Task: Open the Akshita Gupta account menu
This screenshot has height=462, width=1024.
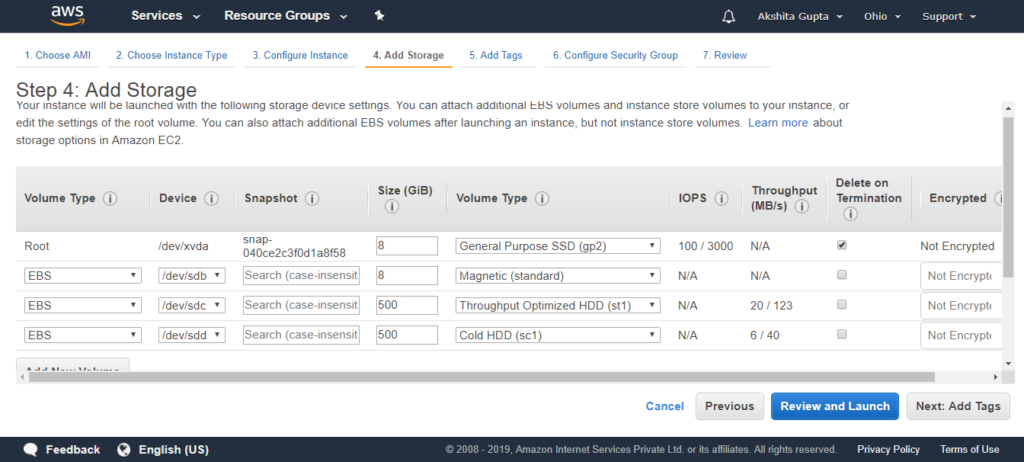Action: (x=800, y=16)
